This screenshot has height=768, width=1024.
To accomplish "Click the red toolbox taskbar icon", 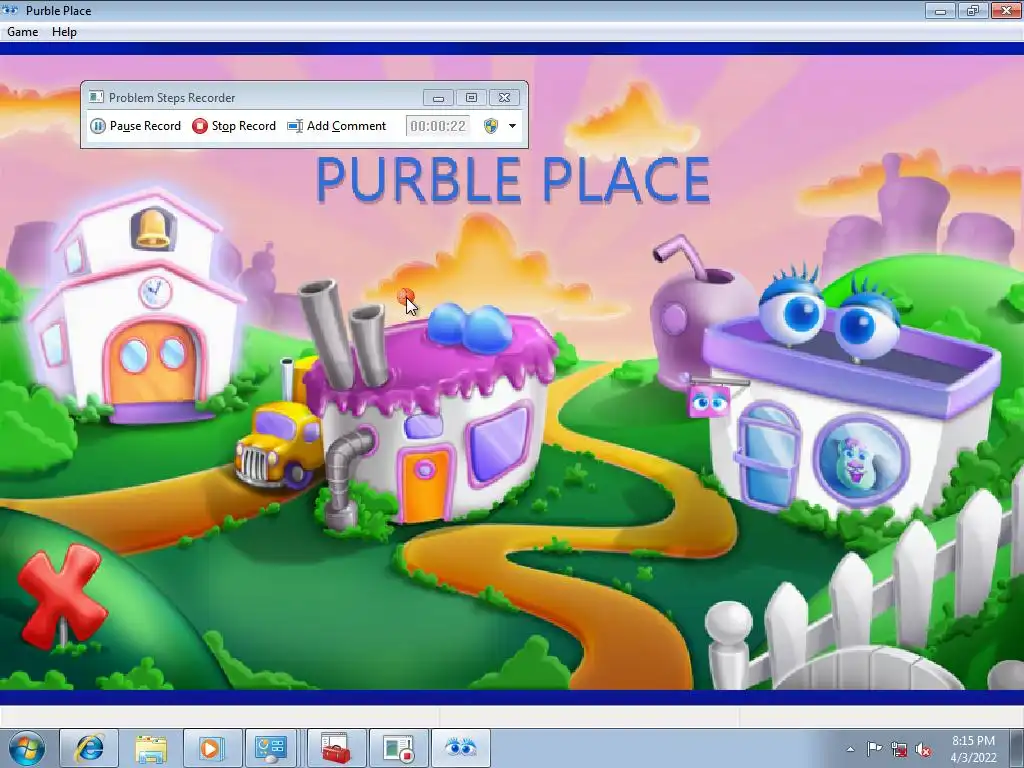I will coord(336,748).
